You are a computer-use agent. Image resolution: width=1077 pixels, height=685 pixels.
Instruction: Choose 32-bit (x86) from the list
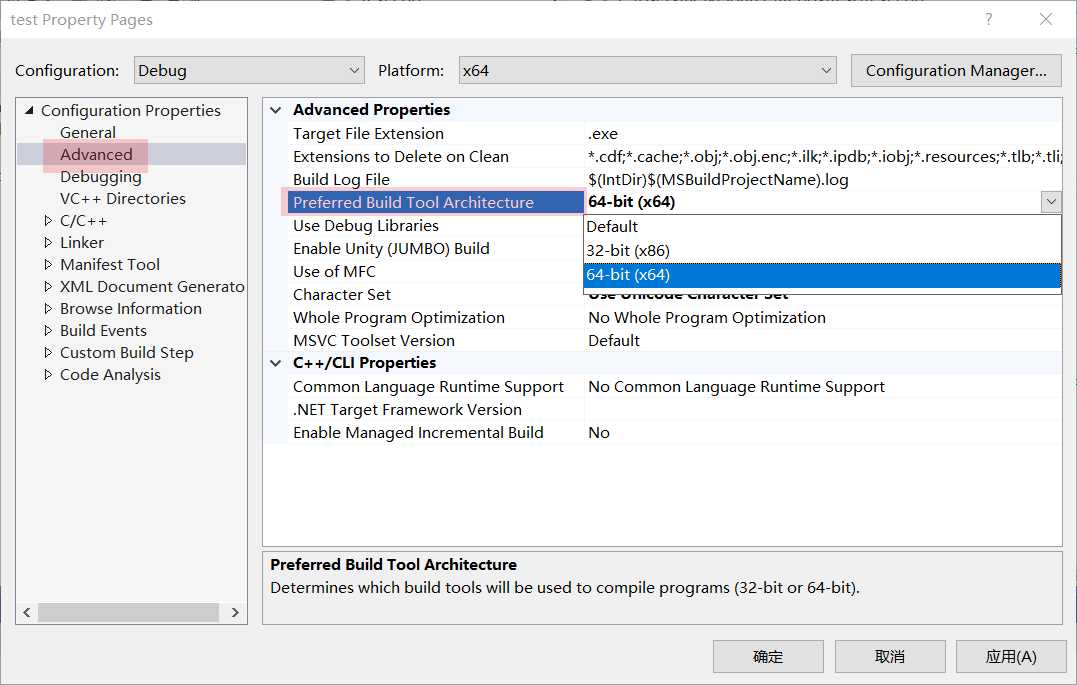click(x=822, y=251)
